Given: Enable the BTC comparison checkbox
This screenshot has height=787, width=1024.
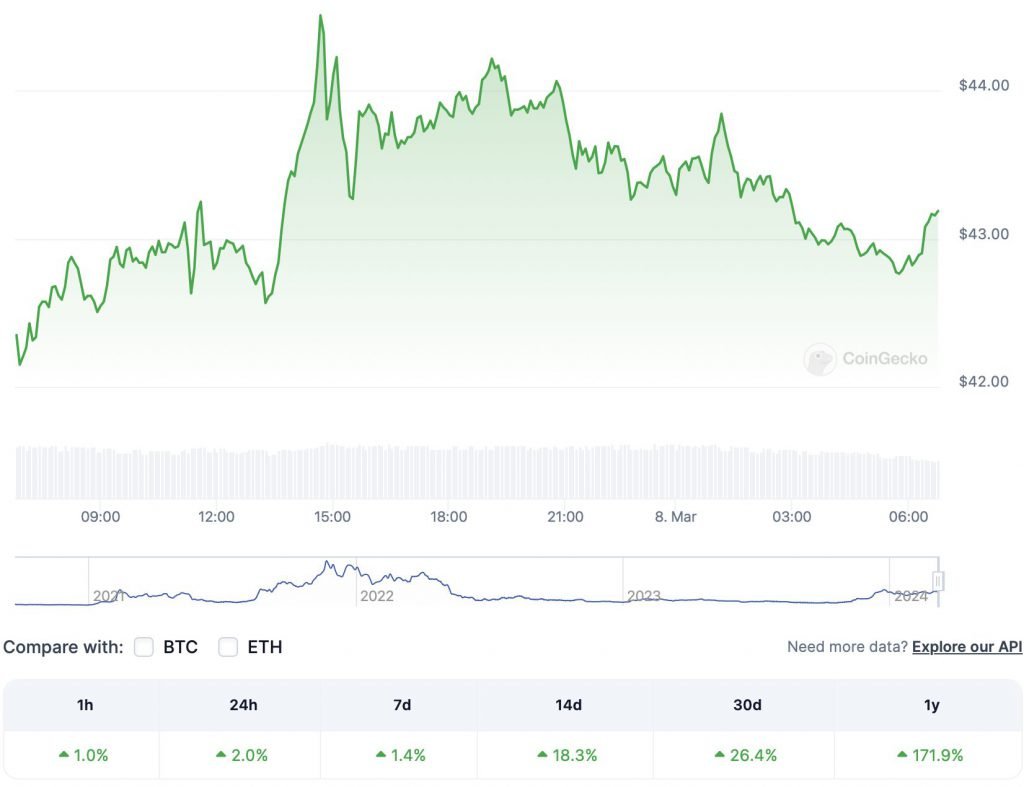Looking at the screenshot, I should click(144, 647).
